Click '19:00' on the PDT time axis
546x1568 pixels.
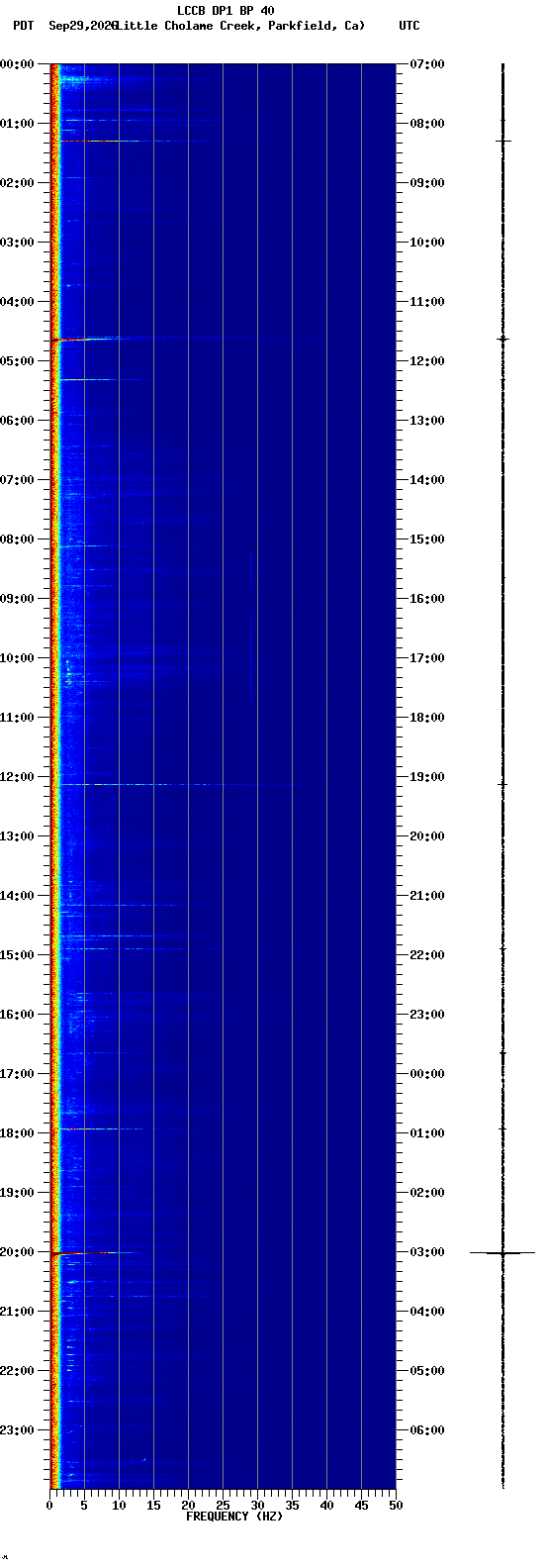click(x=18, y=1193)
